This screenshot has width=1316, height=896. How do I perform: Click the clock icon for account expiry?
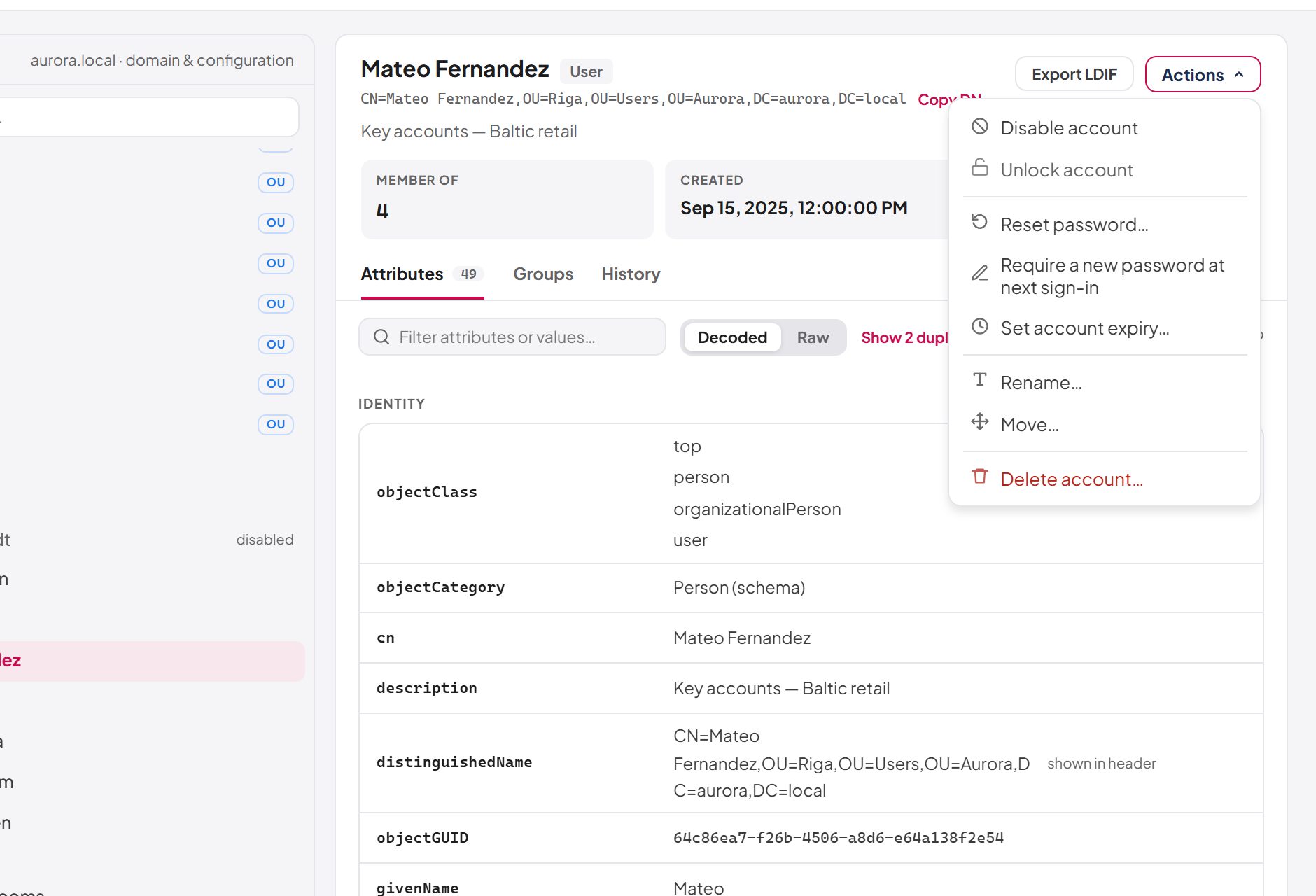(x=980, y=326)
